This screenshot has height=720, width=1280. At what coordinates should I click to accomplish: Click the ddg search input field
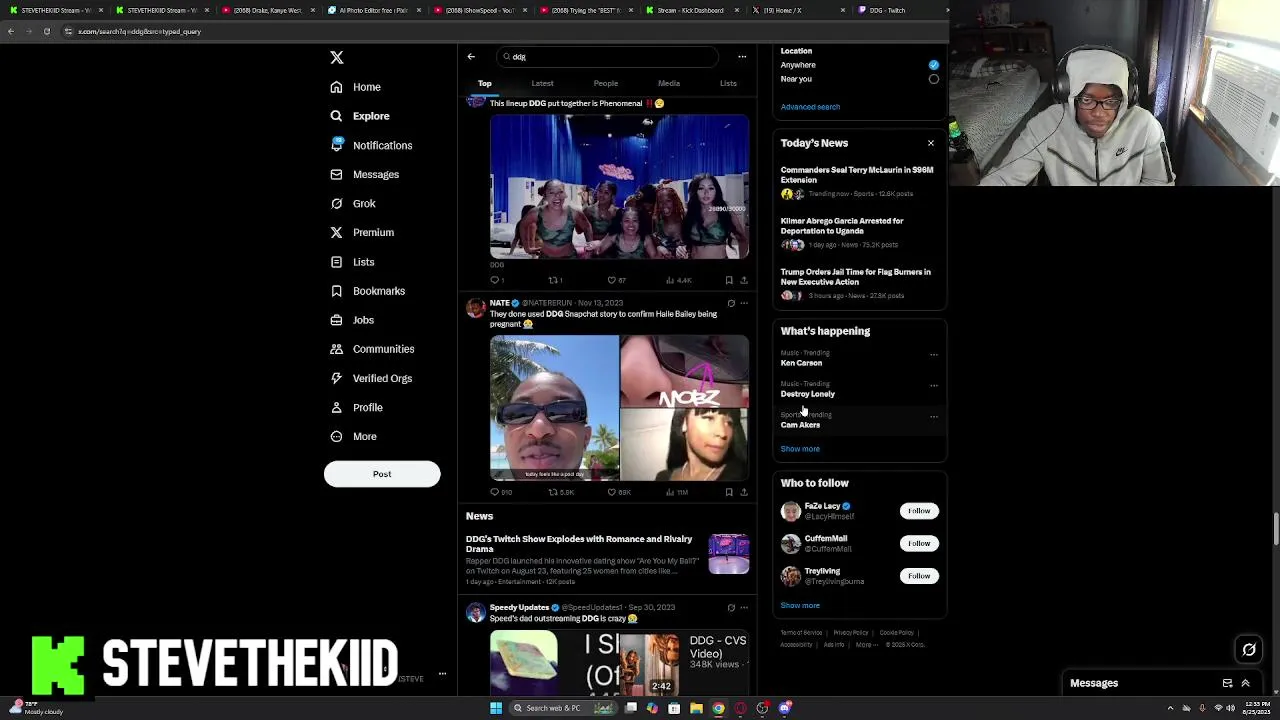tap(607, 57)
